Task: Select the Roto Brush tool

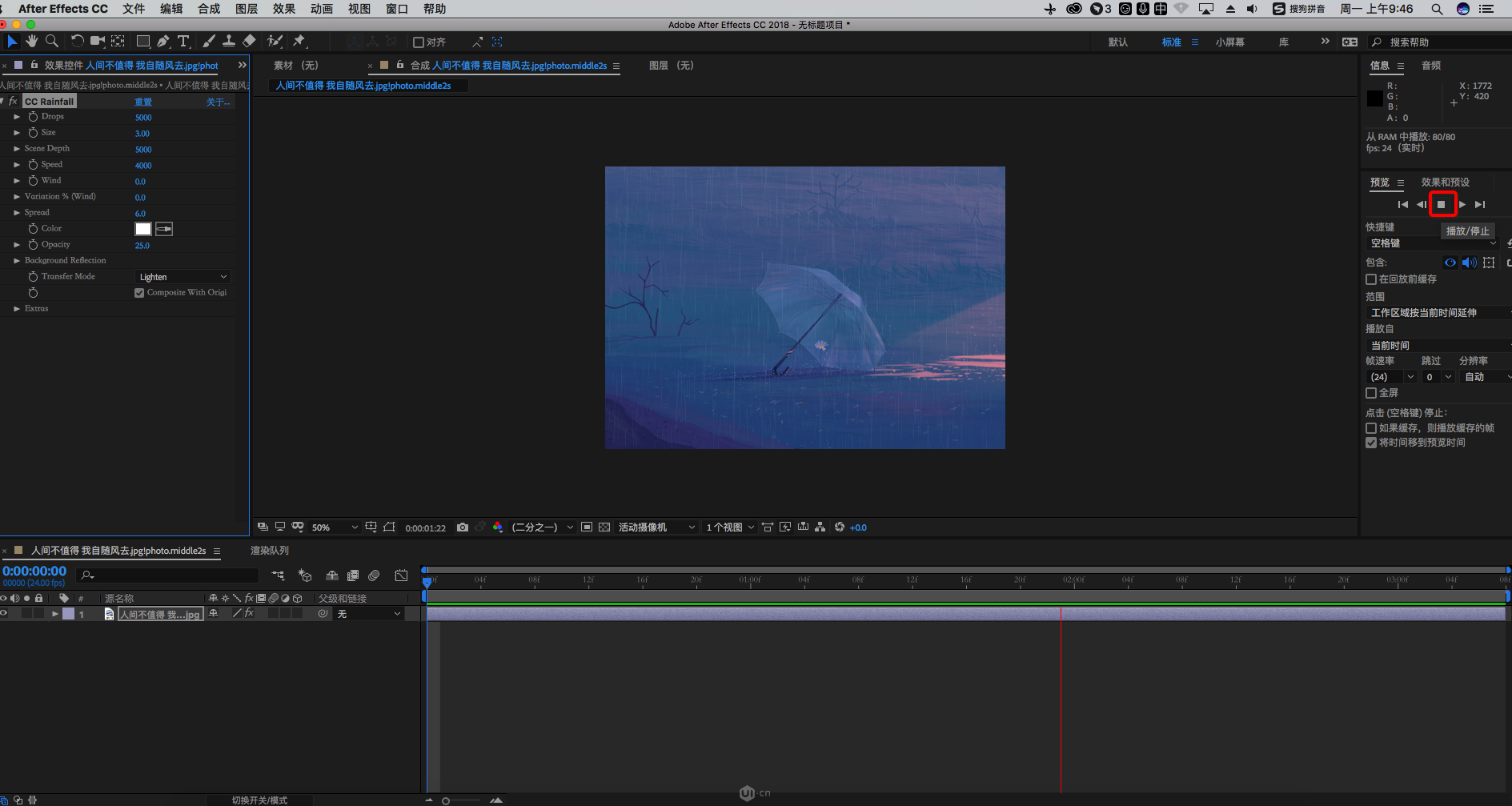Action: coord(275,41)
